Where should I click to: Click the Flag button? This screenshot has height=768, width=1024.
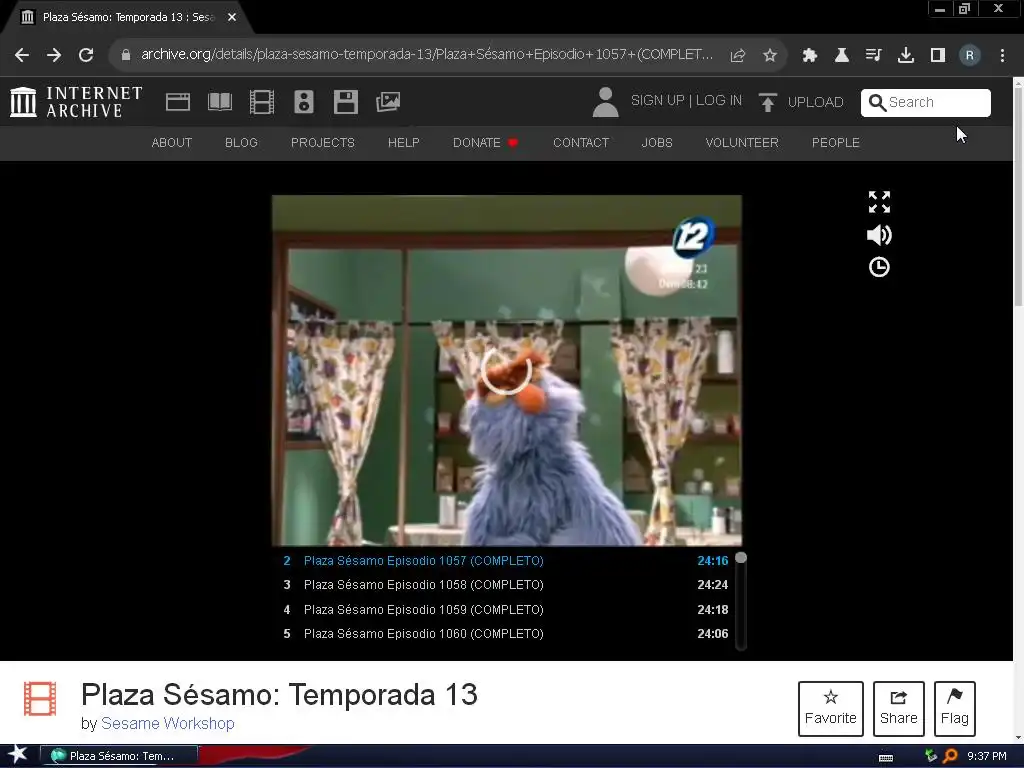coord(955,709)
